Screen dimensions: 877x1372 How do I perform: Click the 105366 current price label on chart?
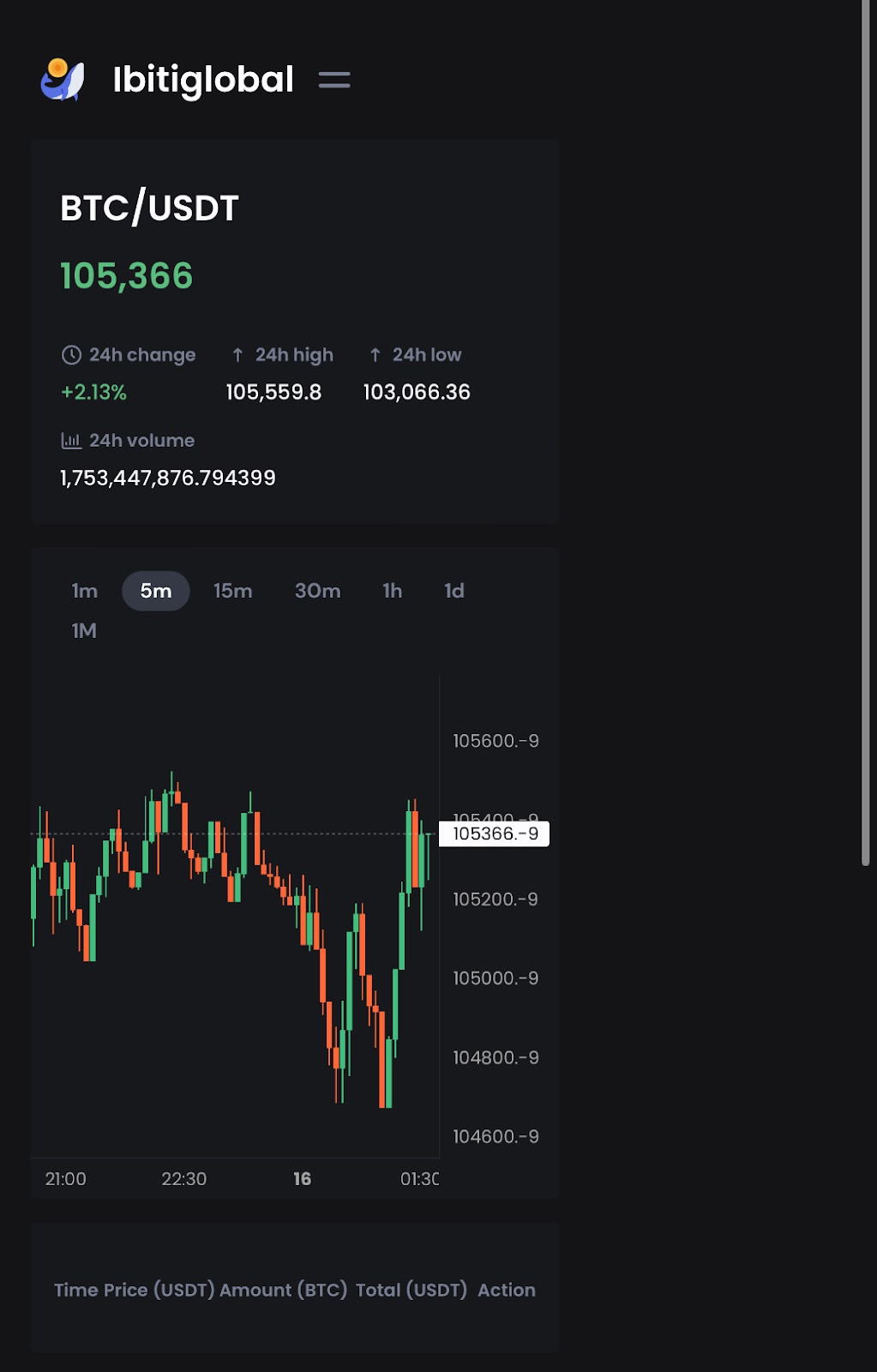tap(495, 833)
